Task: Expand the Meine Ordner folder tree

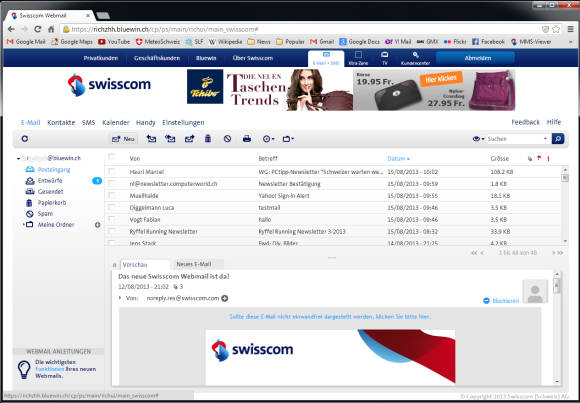Action: click(24, 225)
